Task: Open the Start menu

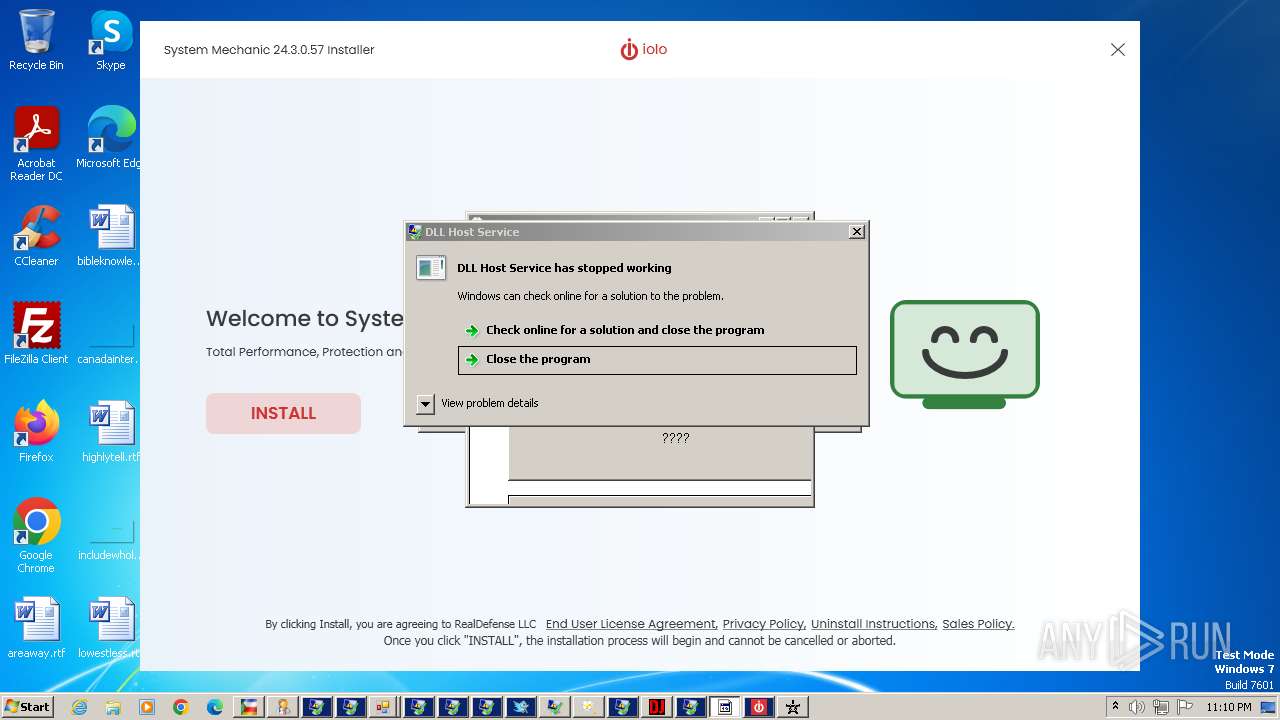Action: tap(28, 707)
